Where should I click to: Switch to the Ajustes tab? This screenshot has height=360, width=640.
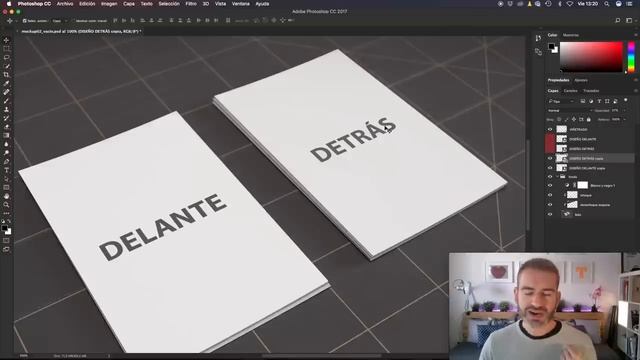click(581, 80)
